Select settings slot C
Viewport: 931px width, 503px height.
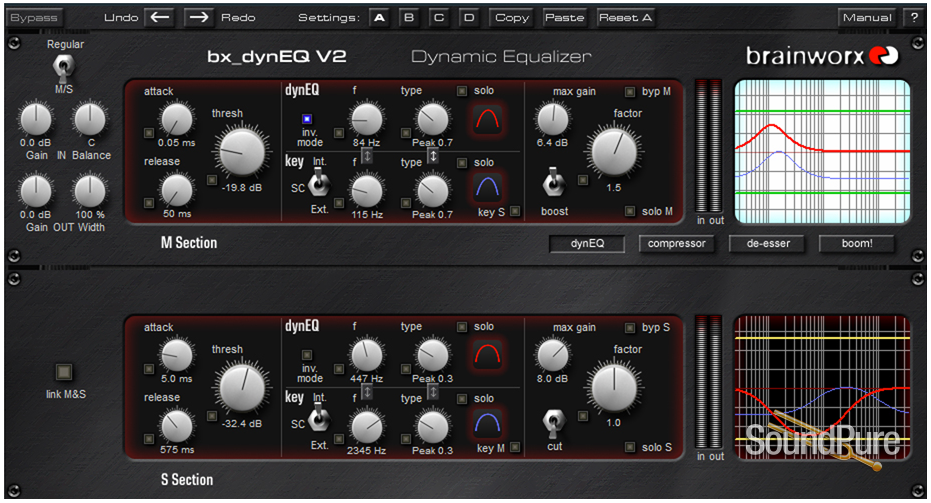click(x=439, y=17)
